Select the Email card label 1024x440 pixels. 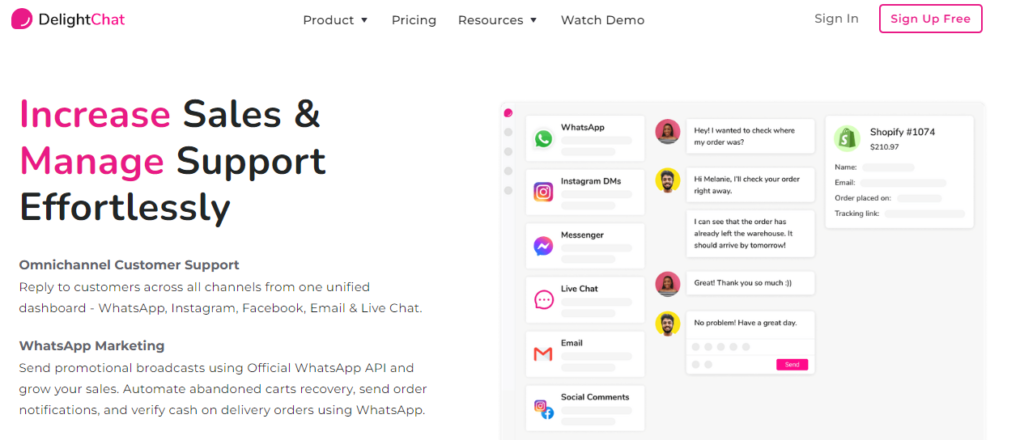point(571,343)
